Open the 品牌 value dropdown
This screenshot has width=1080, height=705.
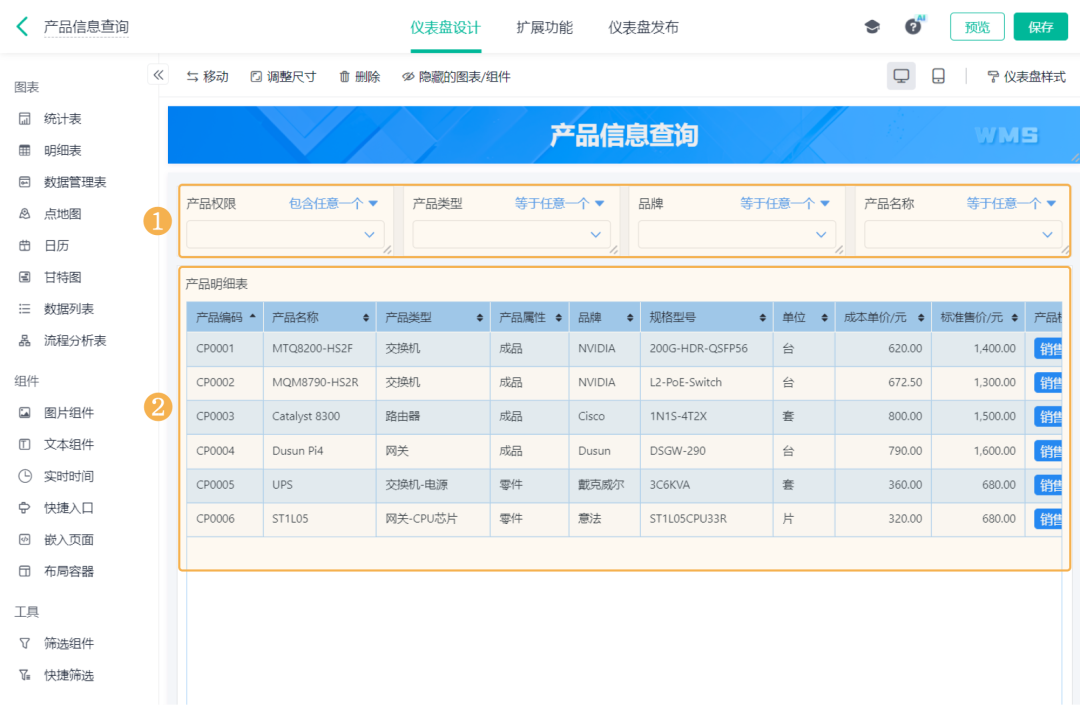[x=737, y=235]
